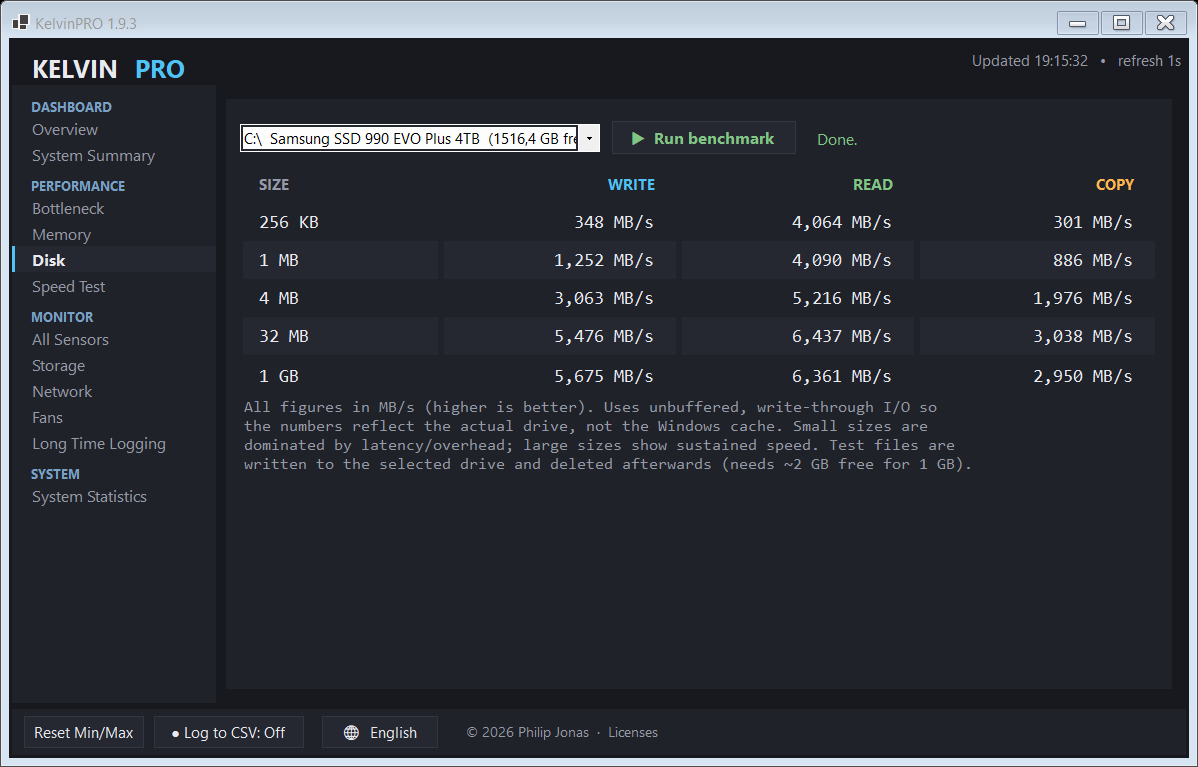The image size is (1198, 767).
Task: Open the drive selection dropdown arrow
Action: (x=589, y=138)
